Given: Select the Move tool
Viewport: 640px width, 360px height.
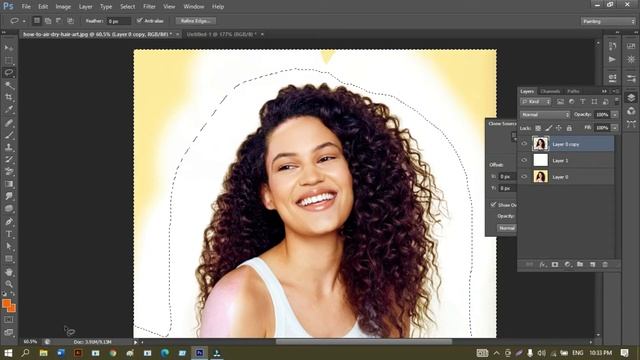Looking at the screenshot, I should [9, 48].
